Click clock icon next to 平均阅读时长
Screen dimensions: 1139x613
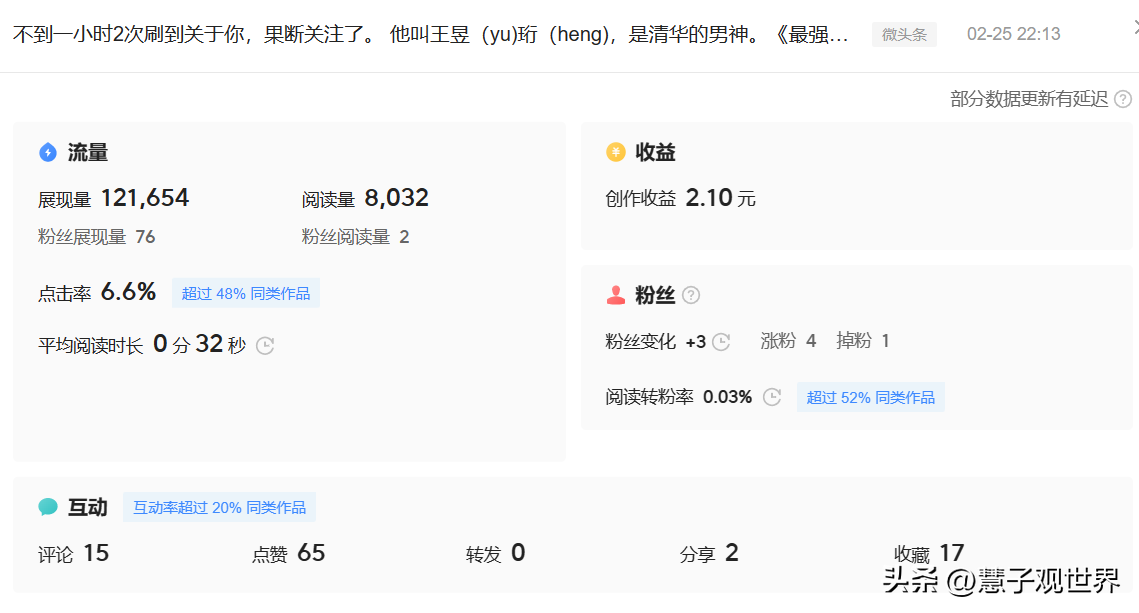click(x=265, y=346)
